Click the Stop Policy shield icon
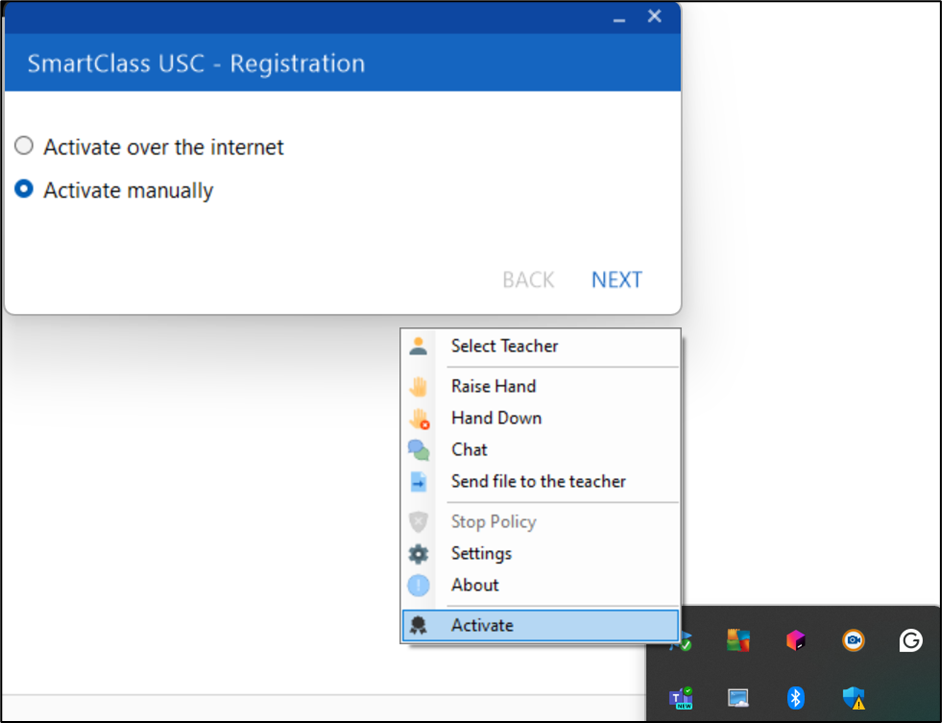Image resolution: width=942 pixels, height=723 pixels. [419, 522]
